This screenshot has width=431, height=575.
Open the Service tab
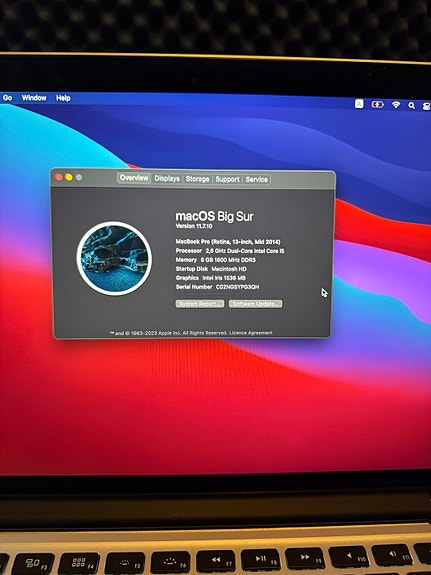tap(257, 179)
